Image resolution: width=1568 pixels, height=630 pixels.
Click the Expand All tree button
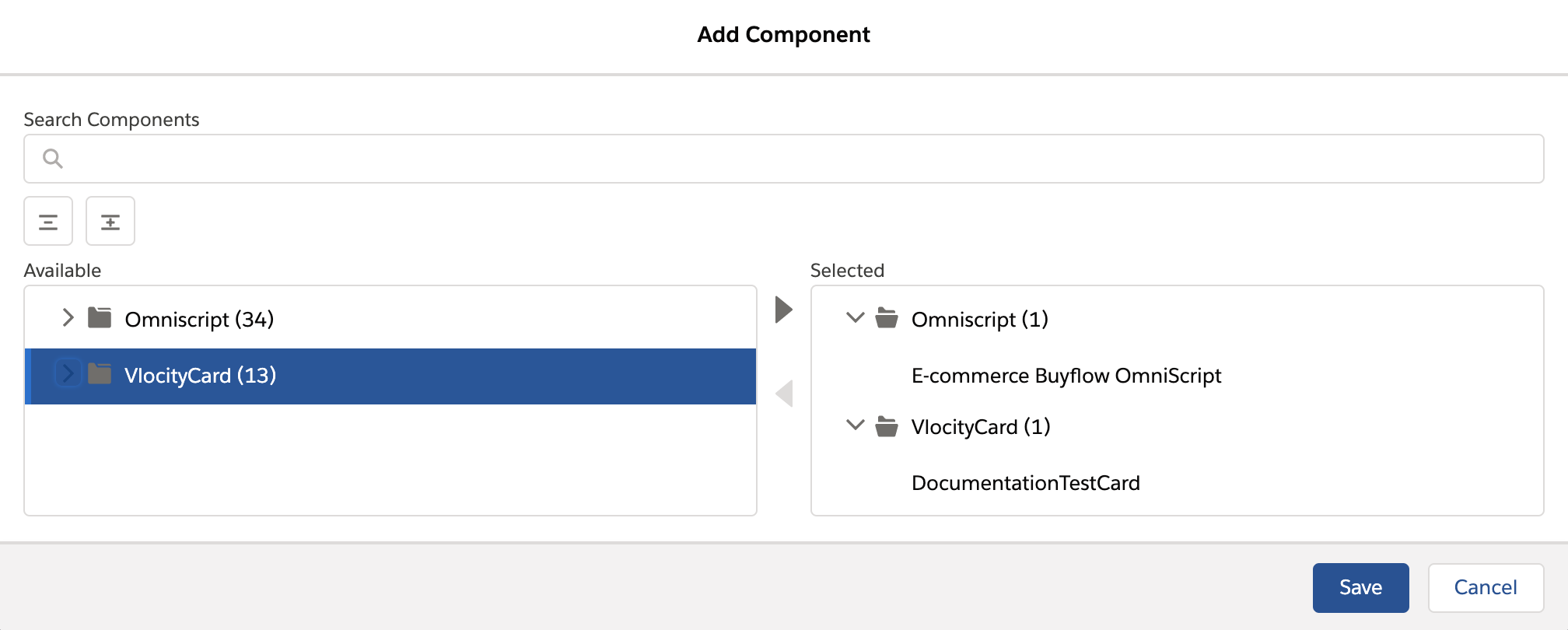[110, 221]
